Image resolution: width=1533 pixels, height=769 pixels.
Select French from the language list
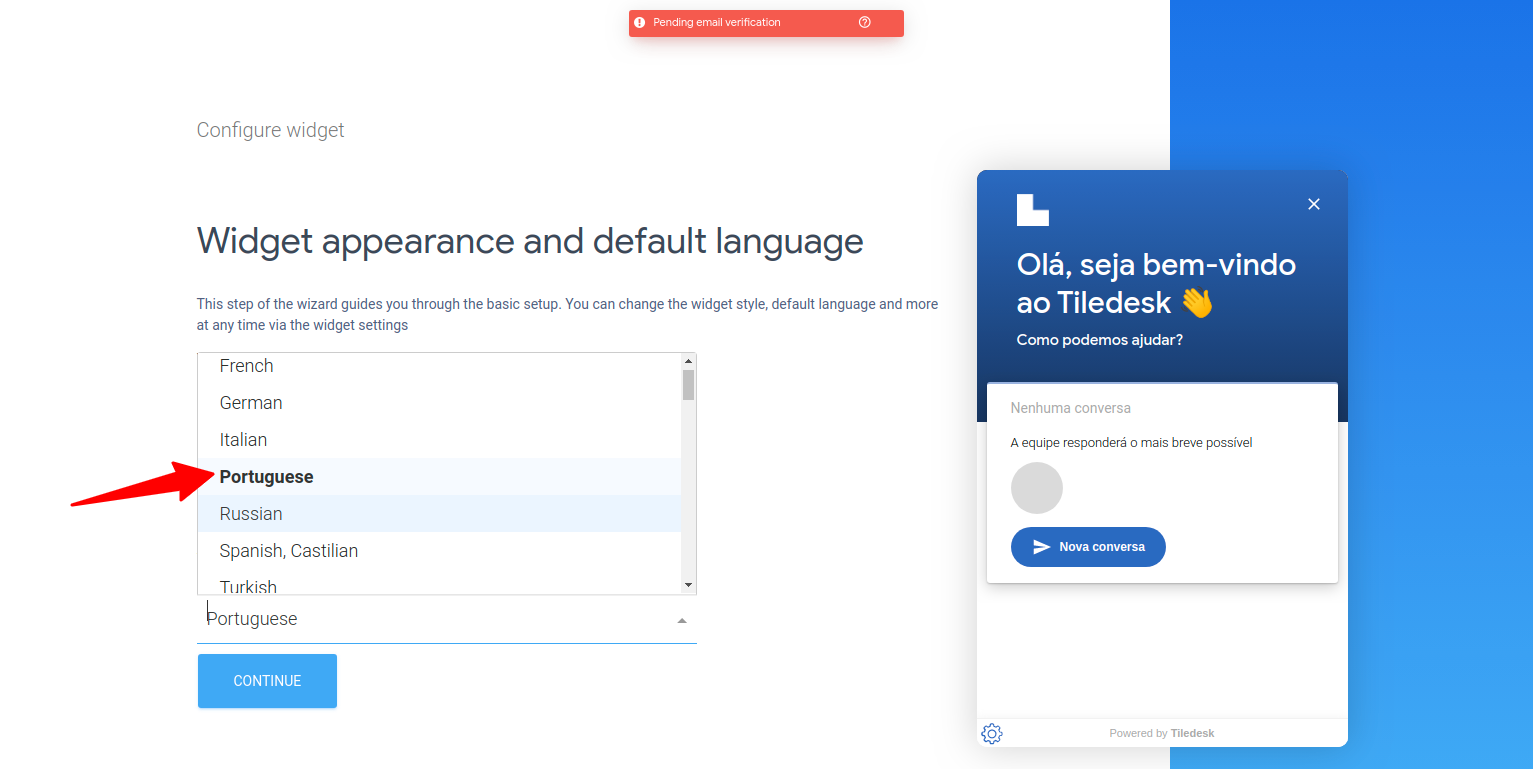pos(439,366)
